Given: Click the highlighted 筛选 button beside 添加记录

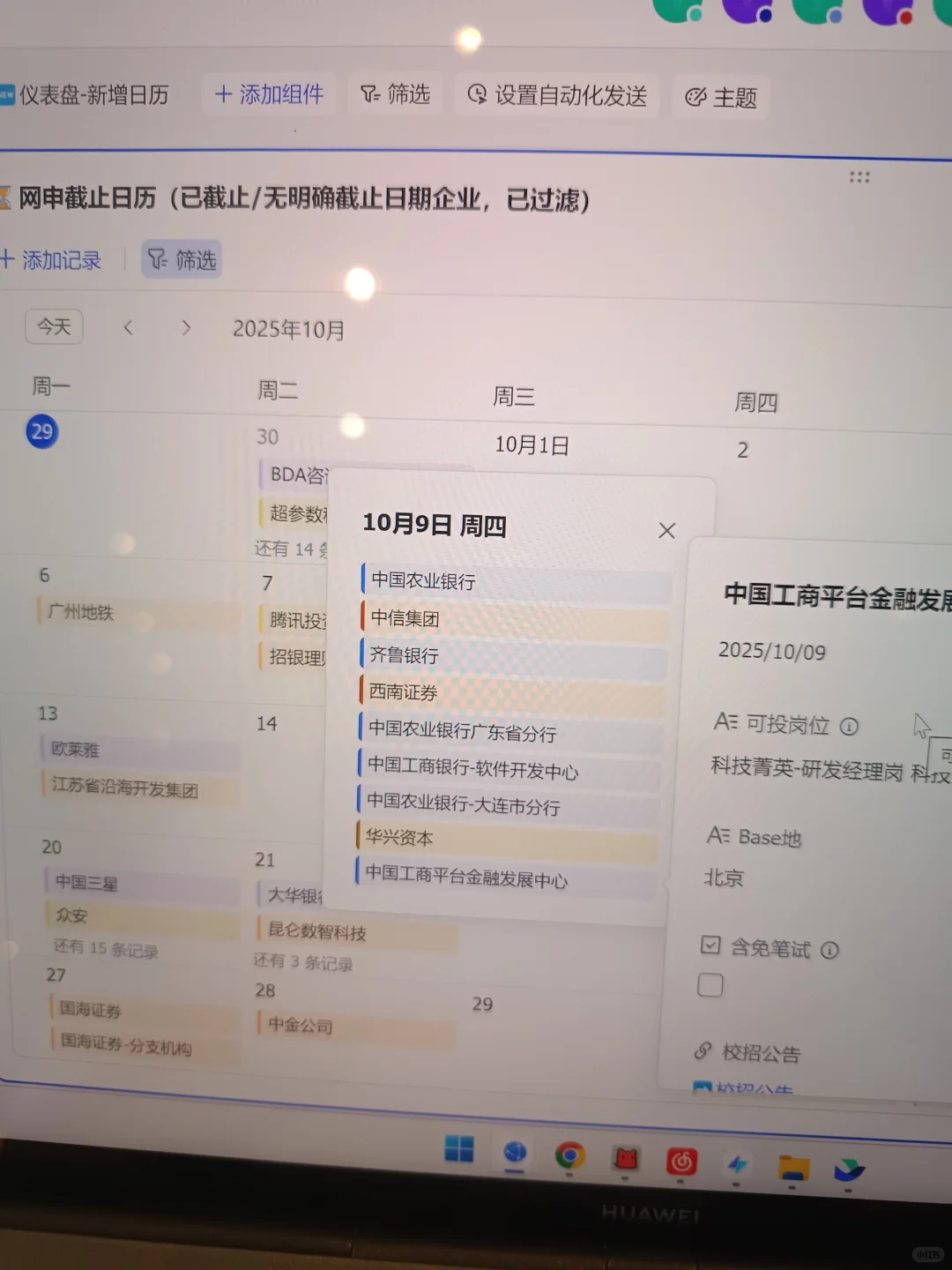Looking at the screenshot, I should click(182, 260).
